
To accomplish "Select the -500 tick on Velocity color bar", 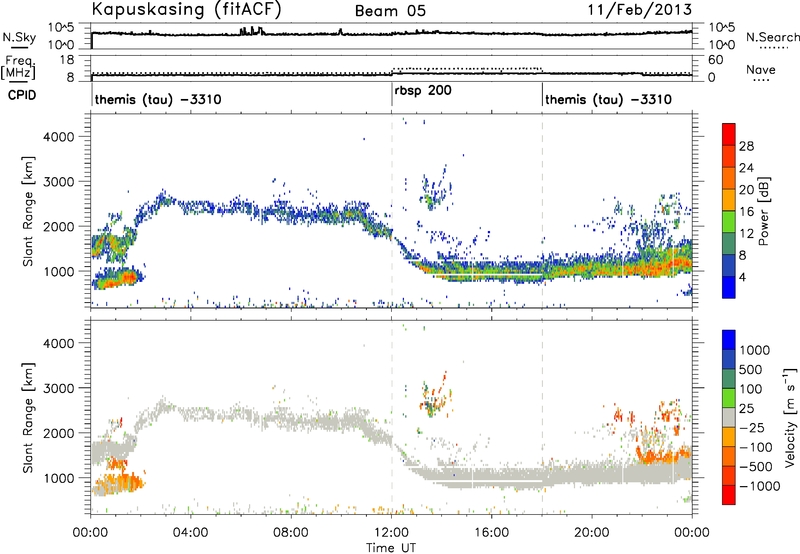I will [x=755, y=467].
